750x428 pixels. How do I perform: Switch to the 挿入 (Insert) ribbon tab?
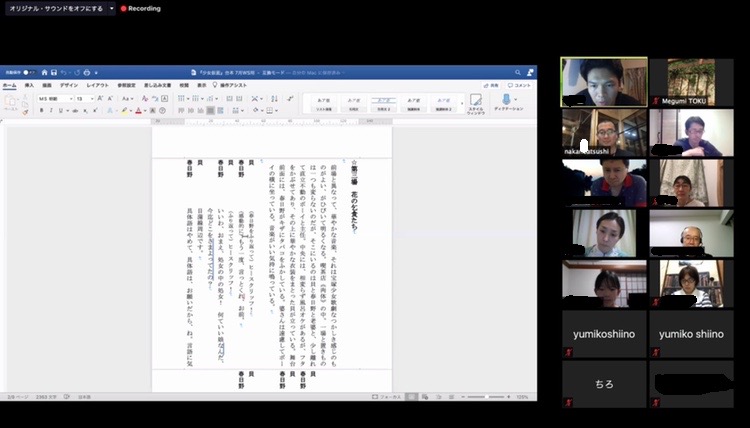29,85
